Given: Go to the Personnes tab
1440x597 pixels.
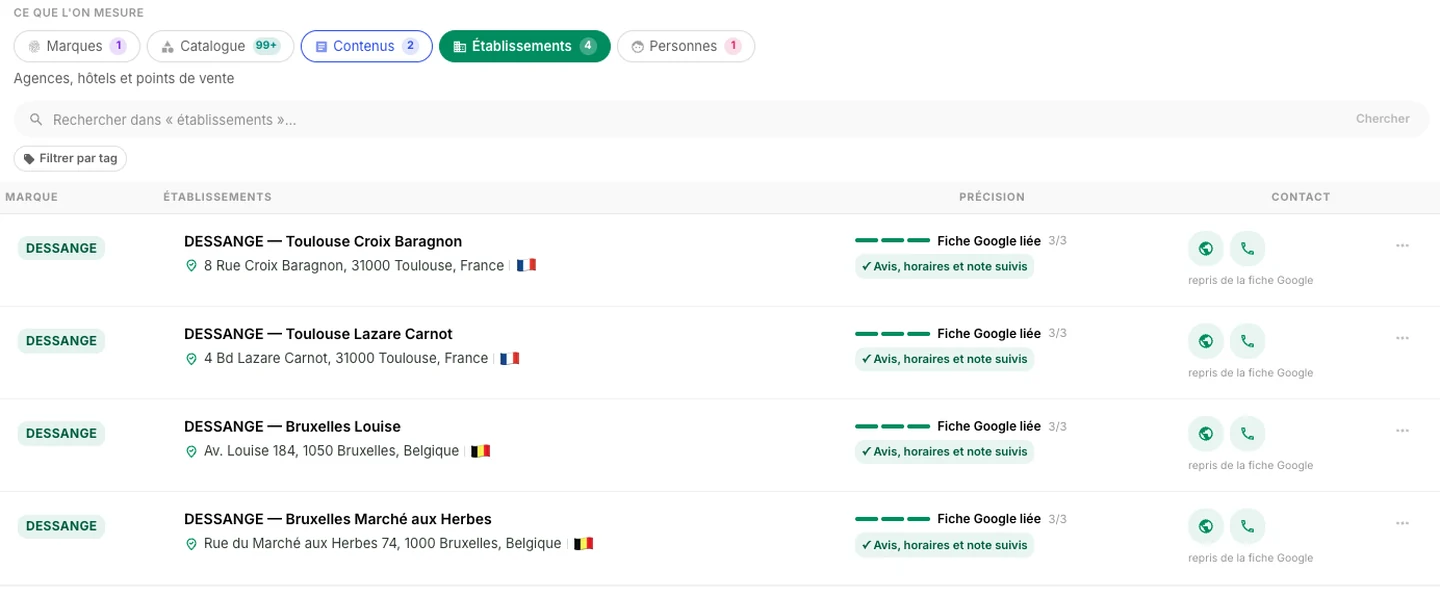Looking at the screenshot, I should tap(686, 46).
